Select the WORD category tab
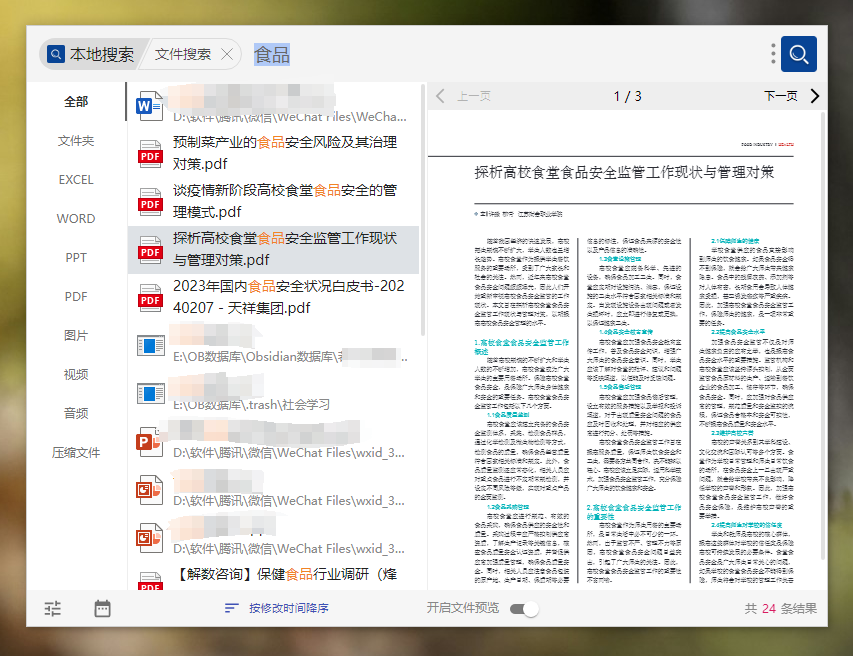 point(76,219)
